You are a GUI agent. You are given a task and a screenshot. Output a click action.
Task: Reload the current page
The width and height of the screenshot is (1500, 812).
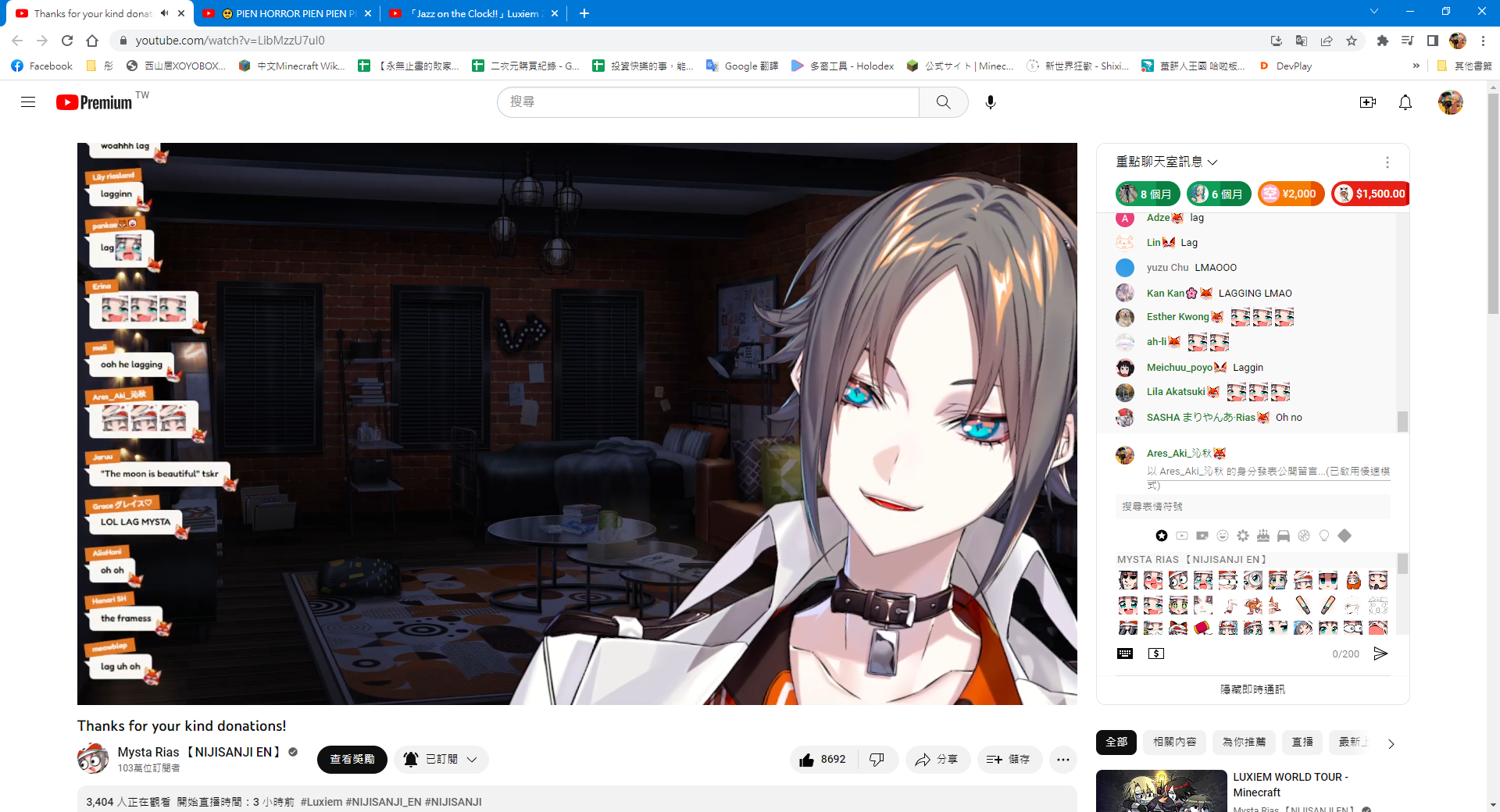click(67, 41)
